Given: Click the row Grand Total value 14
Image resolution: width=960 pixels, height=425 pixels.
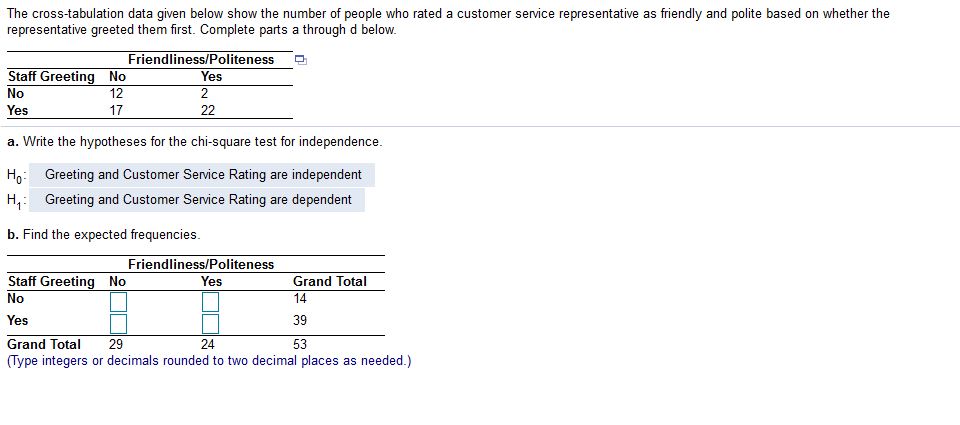Looking at the screenshot, I should (300, 299).
